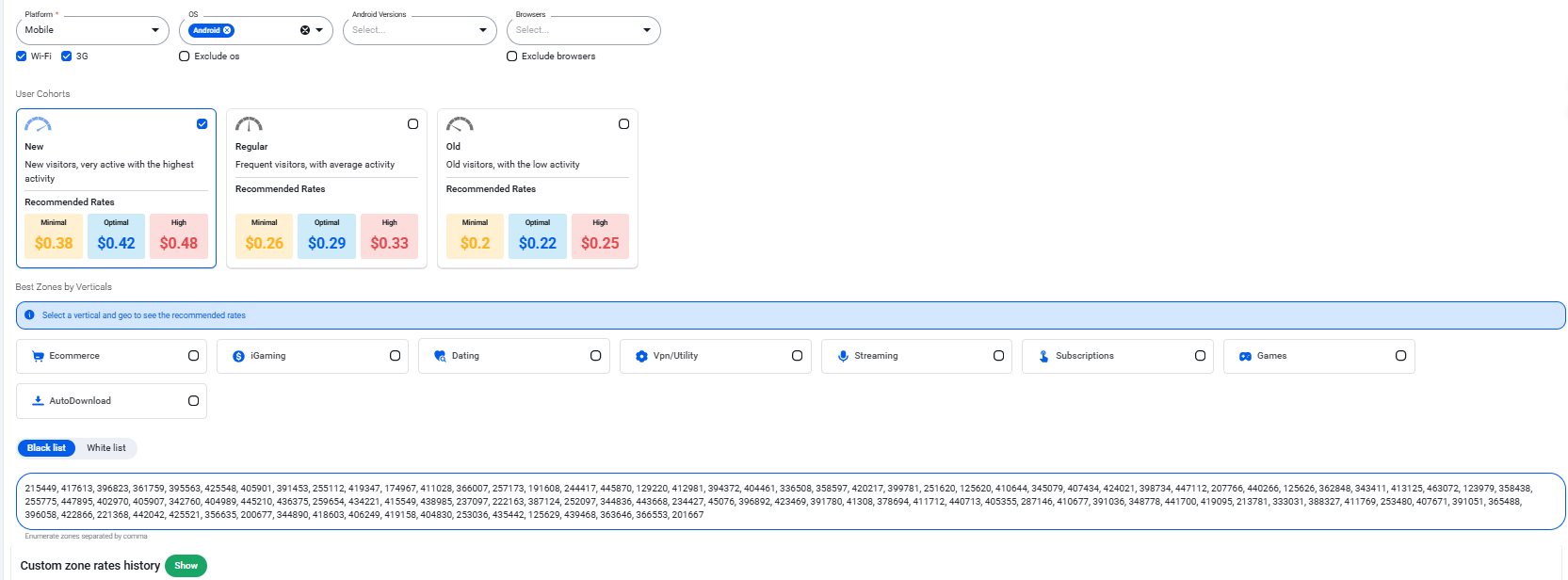Check the Dating vertical checkbox
The width and height of the screenshot is (1568, 580).
(595, 356)
